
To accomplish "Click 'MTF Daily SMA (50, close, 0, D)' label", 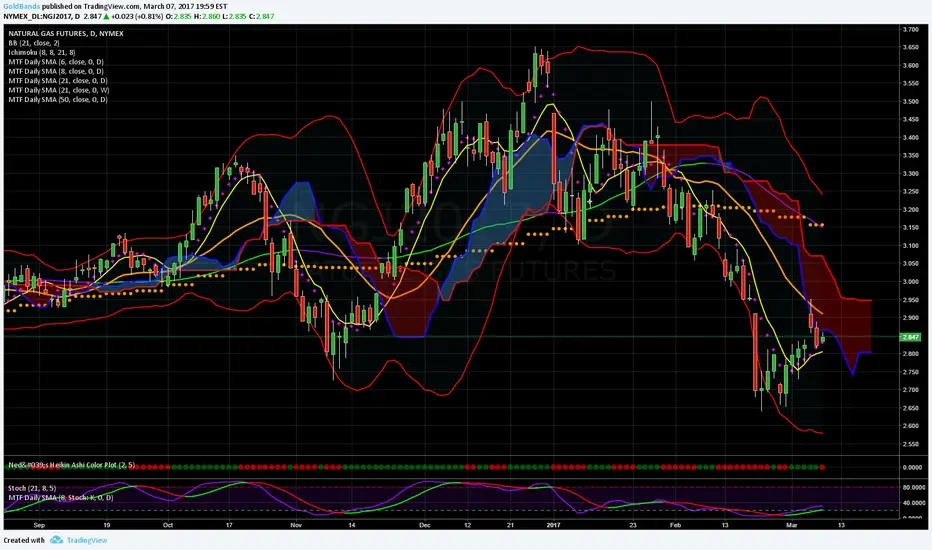I will coord(58,100).
